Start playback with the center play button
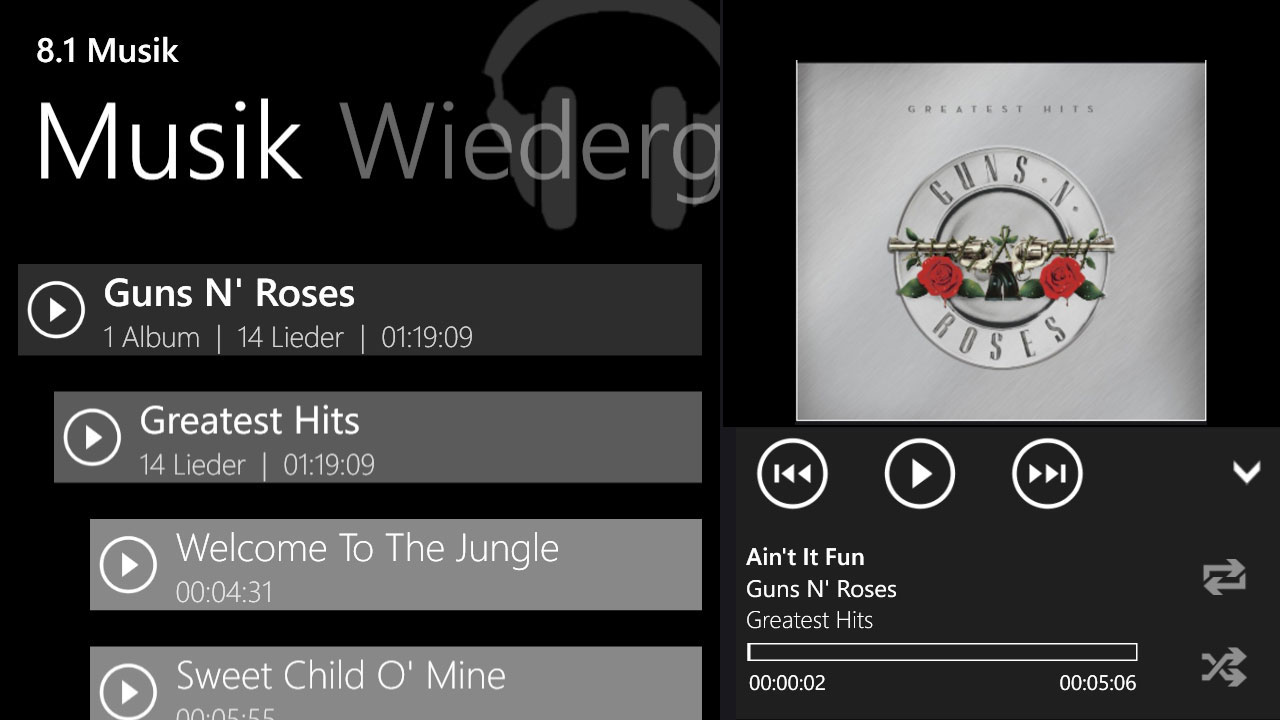Viewport: 1280px width, 720px height. tap(920, 473)
